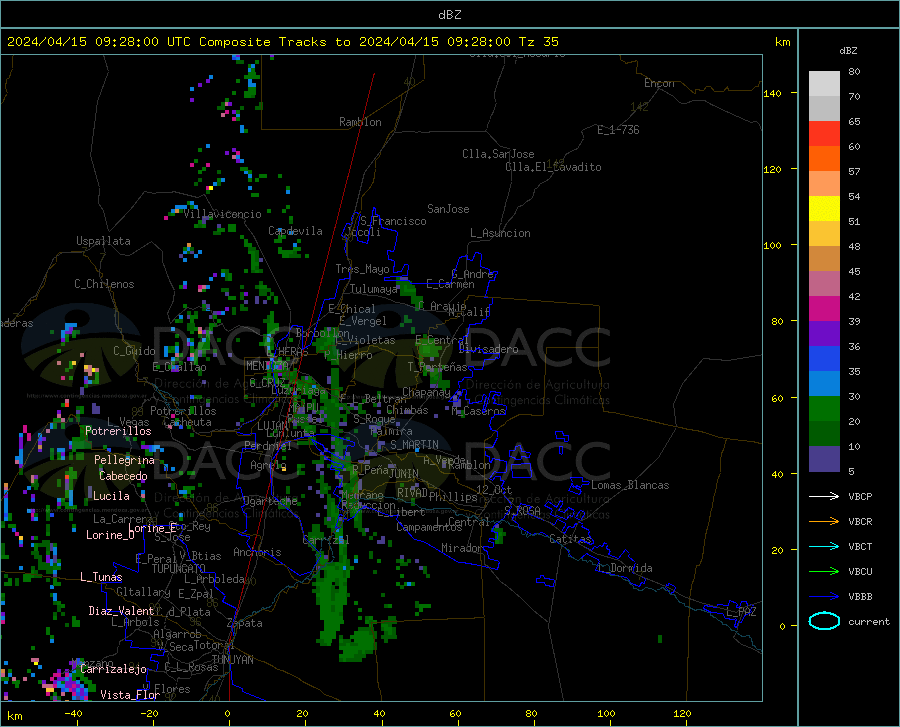This screenshot has height=727, width=900.
Task: Click the Anchoris map label
Action: (257, 553)
